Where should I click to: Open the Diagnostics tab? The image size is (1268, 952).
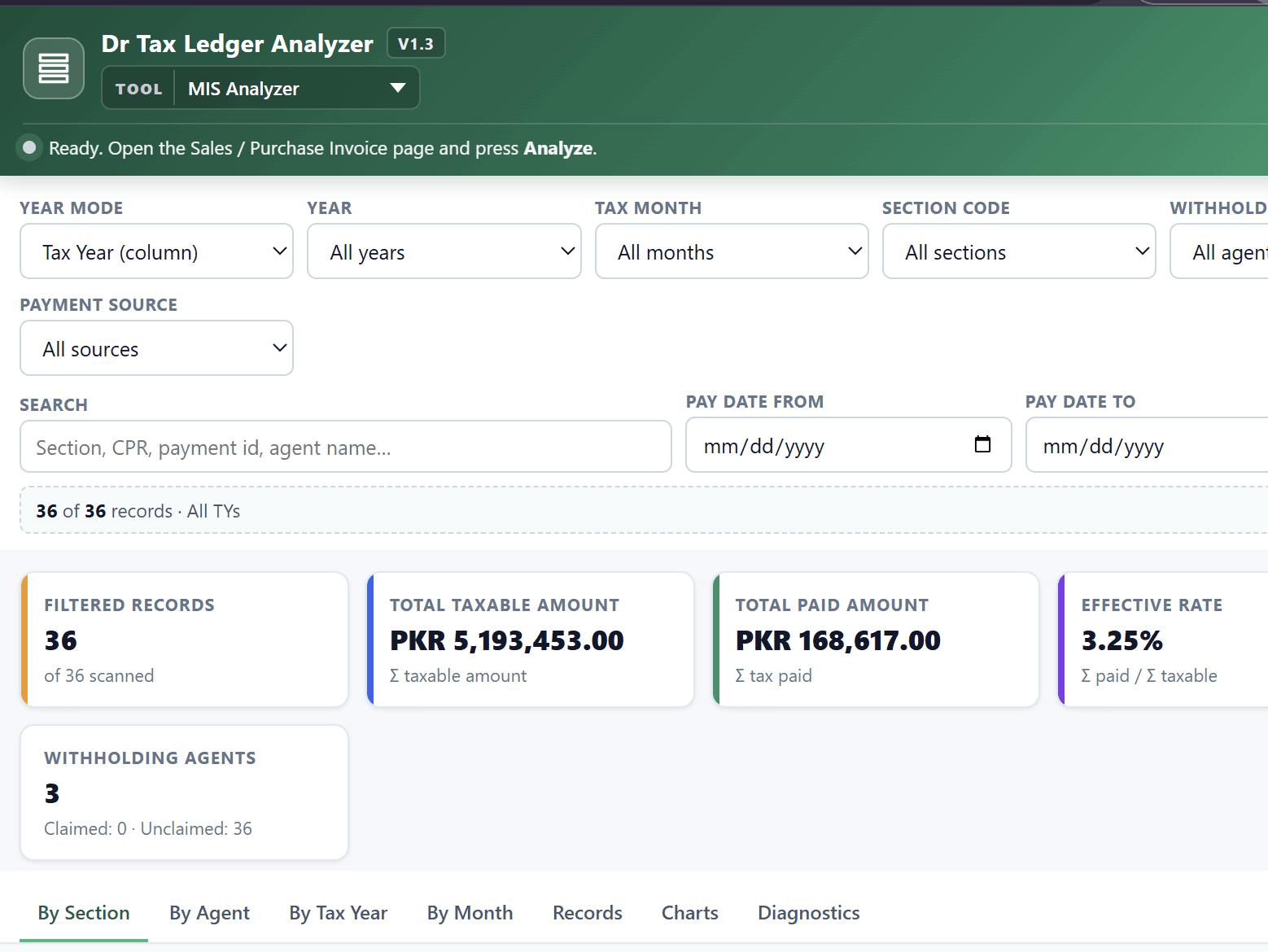coord(808,913)
